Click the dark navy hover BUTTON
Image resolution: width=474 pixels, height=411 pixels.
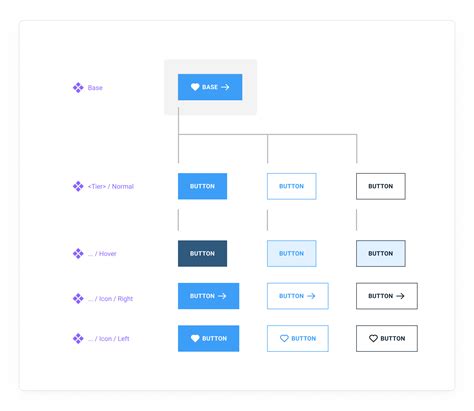(x=202, y=253)
